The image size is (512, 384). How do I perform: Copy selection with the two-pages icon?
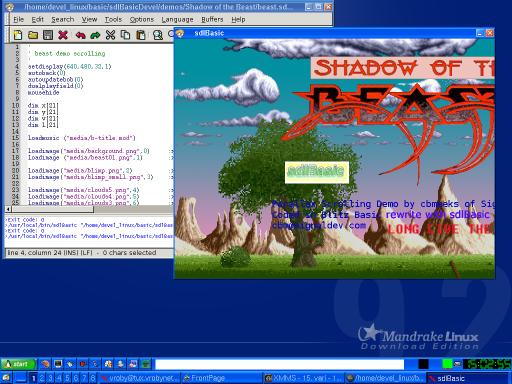point(125,35)
